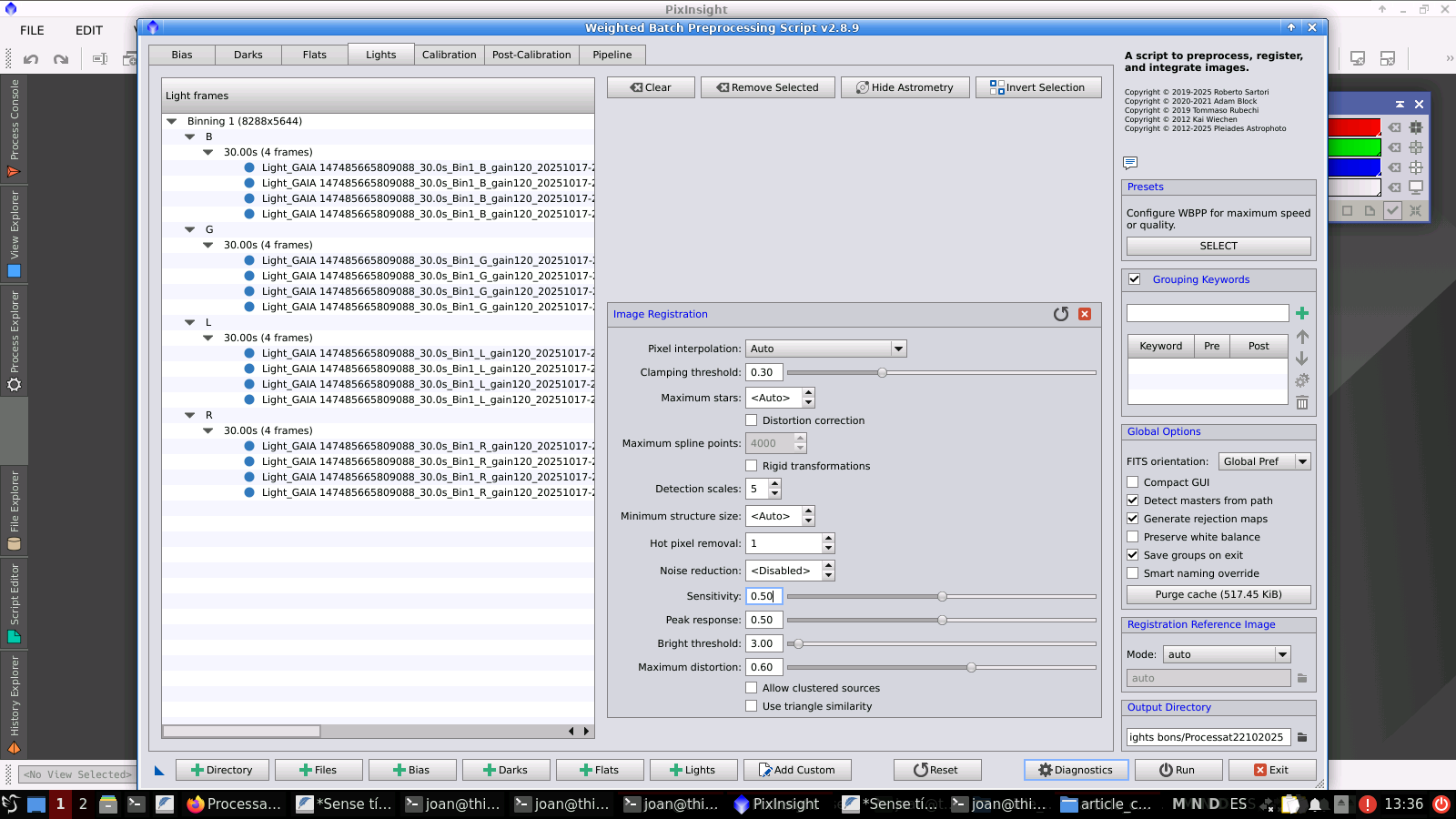This screenshot has width=1456, height=819.
Task: Open the Pipeline tab
Action: click(612, 55)
